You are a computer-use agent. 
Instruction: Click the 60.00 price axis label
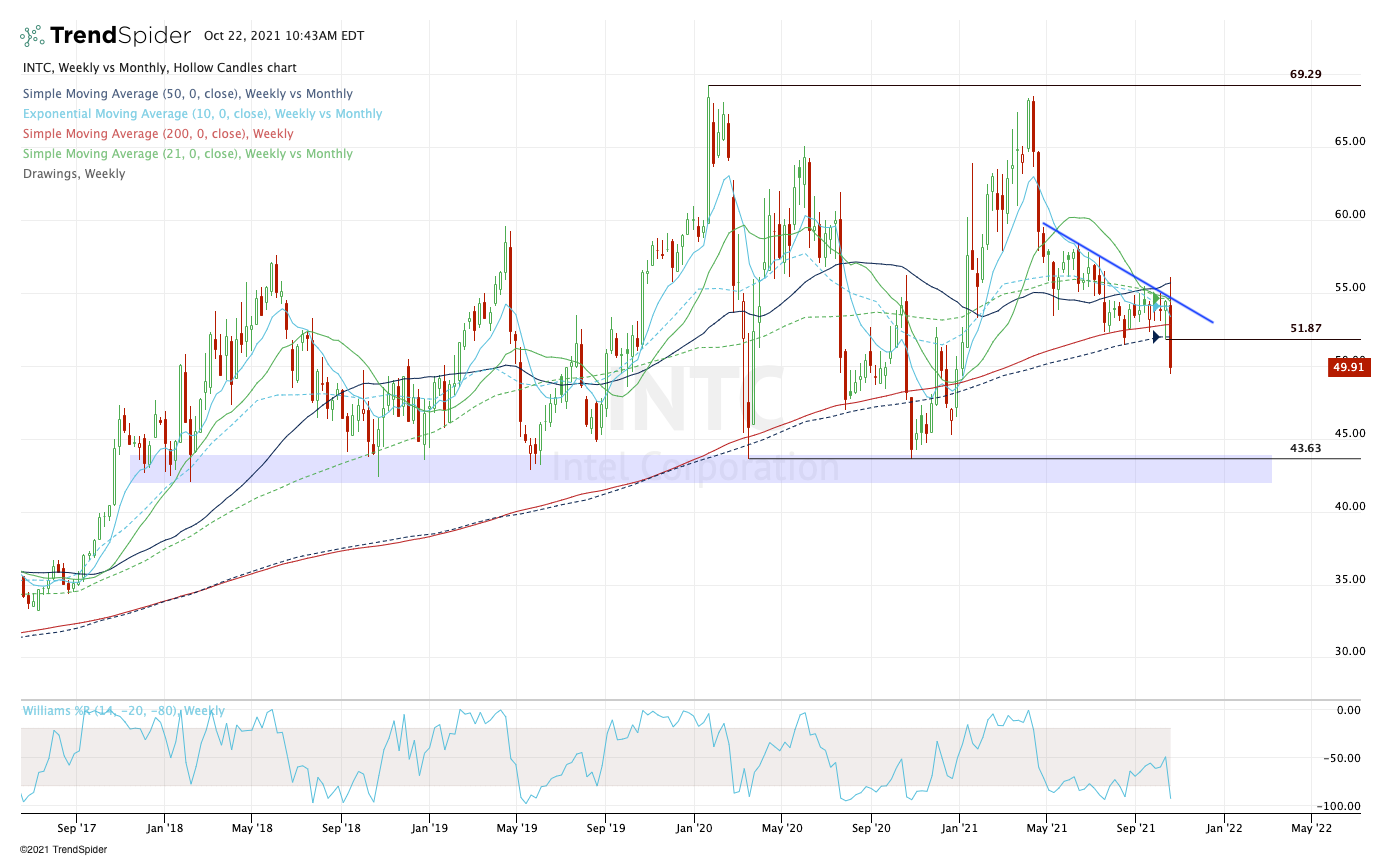tap(1350, 215)
